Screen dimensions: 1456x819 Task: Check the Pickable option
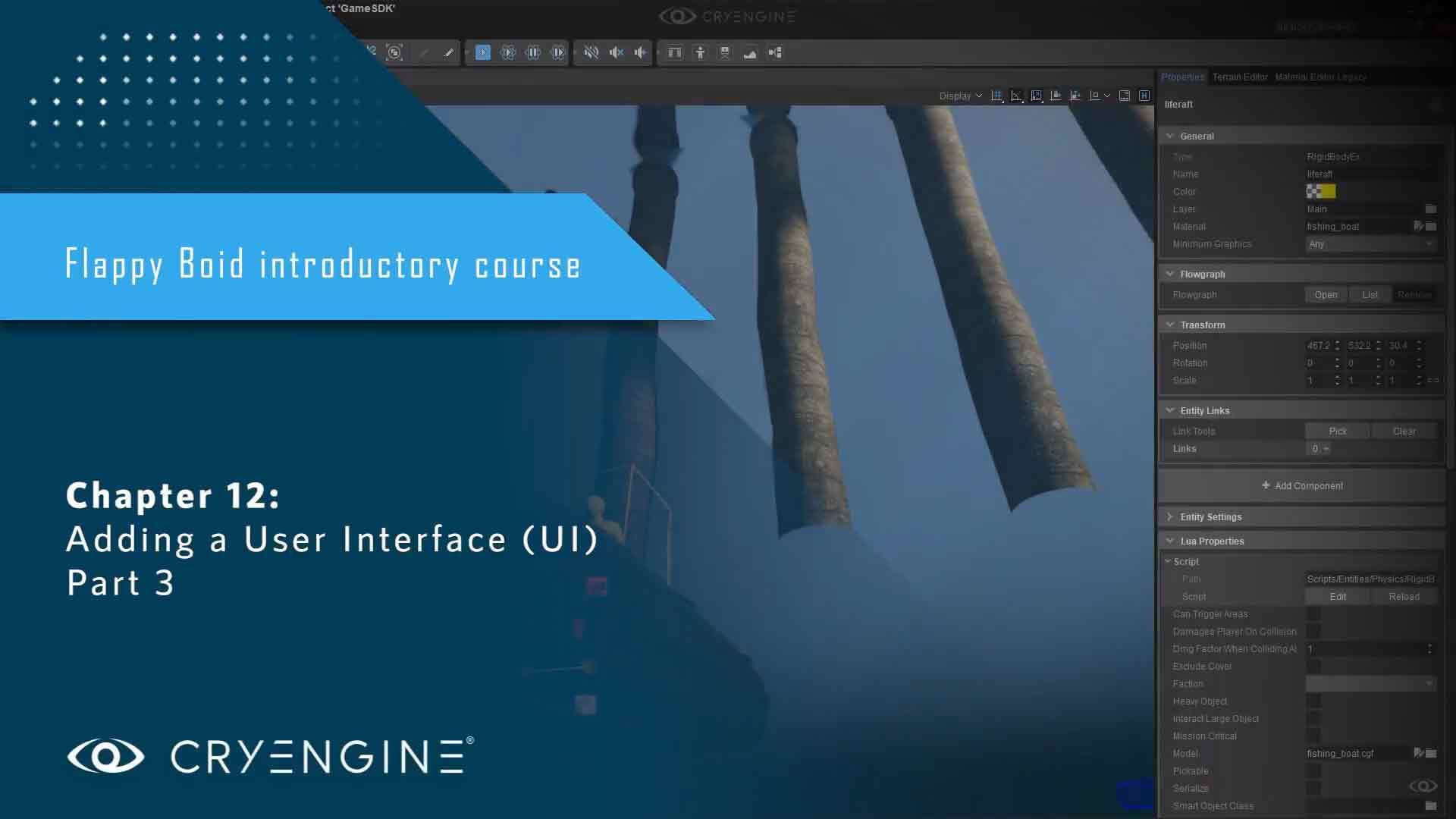pyautogui.click(x=1313, y=770)
